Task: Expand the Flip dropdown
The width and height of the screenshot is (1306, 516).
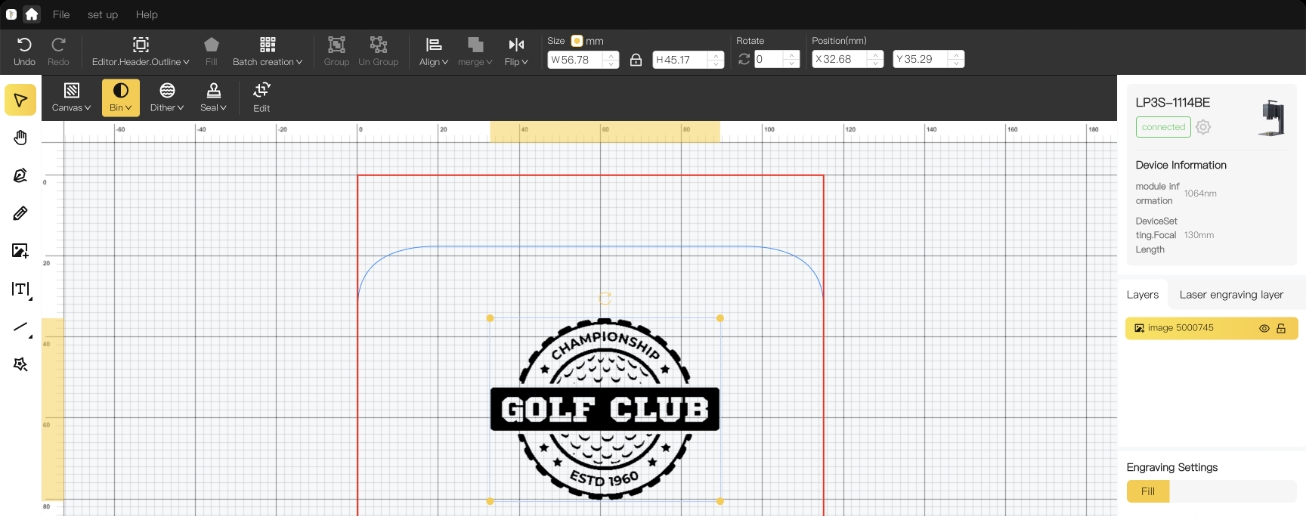Action: (516, 51)
